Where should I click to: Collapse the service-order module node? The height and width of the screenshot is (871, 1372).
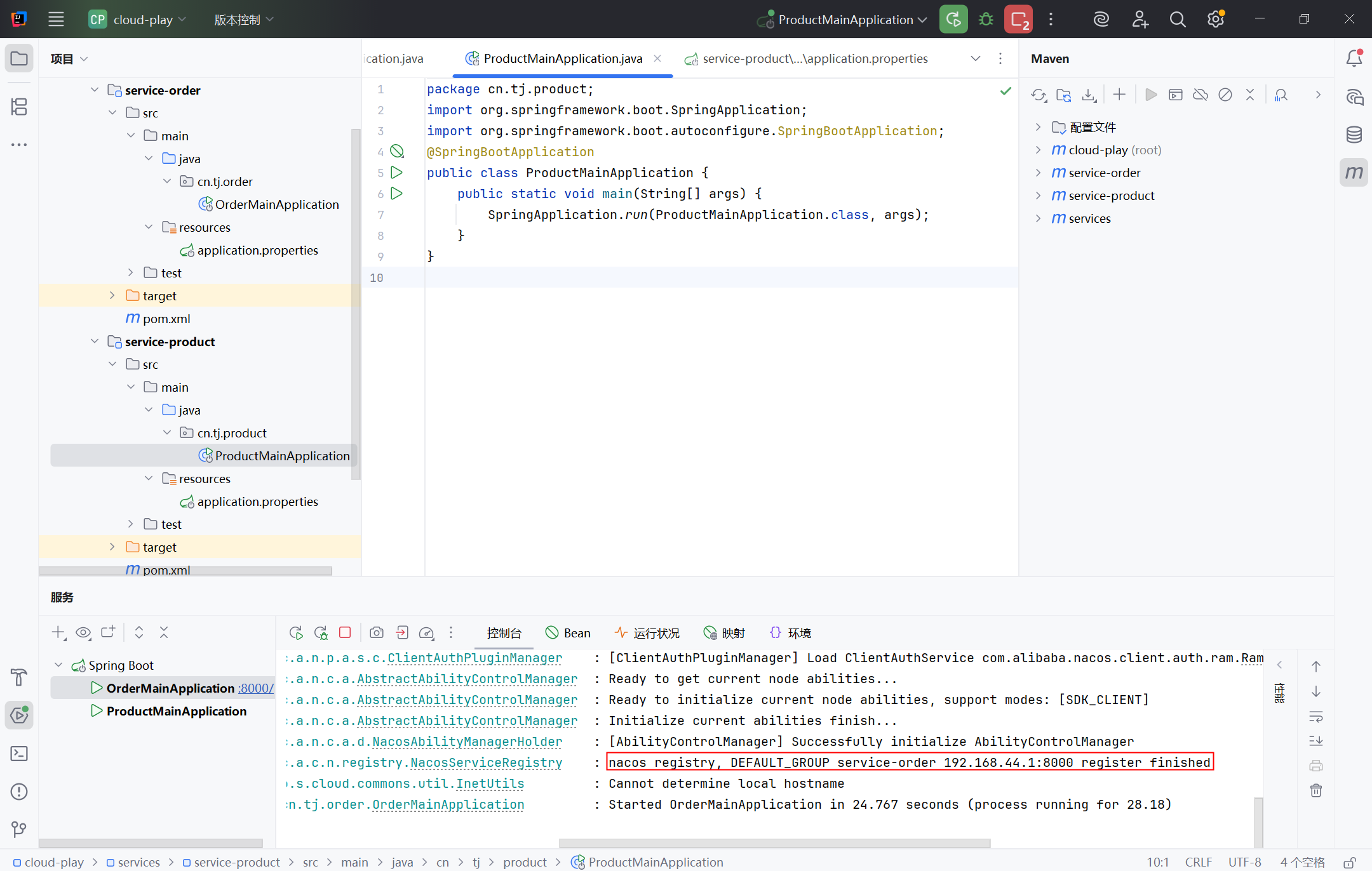(x=95, y=90)
